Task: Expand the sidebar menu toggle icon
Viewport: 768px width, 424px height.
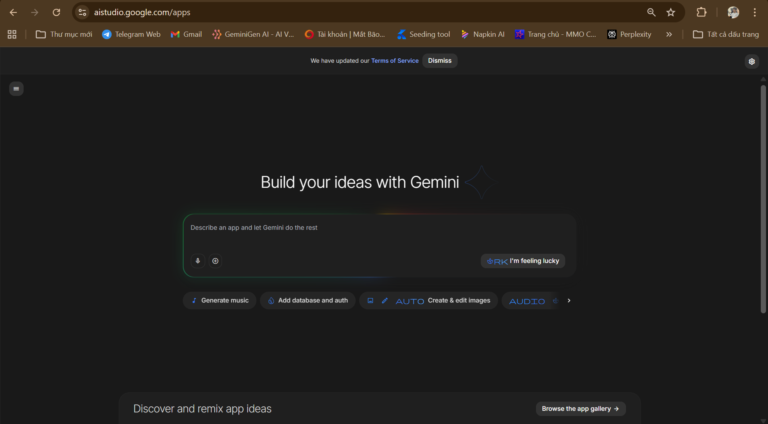Action: coord(16,89)
